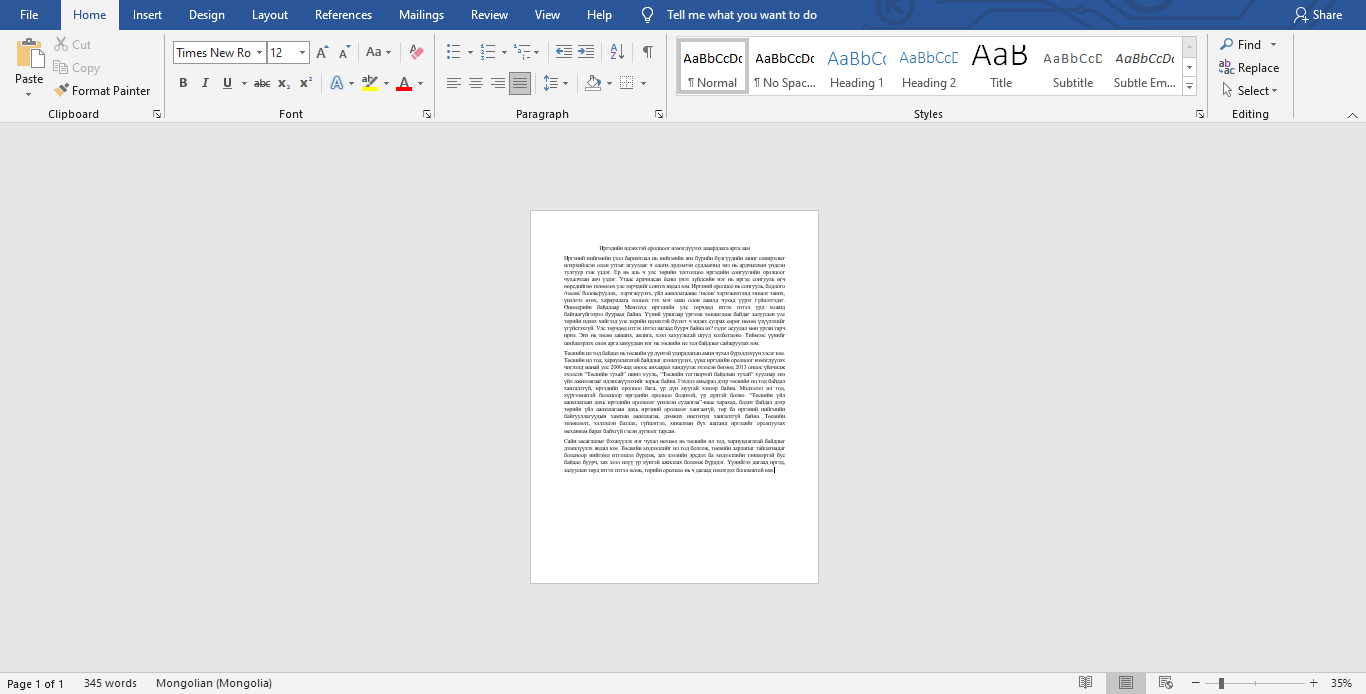
Task: Expand the Styles gallery more arrow
Action: (1189, 87)
